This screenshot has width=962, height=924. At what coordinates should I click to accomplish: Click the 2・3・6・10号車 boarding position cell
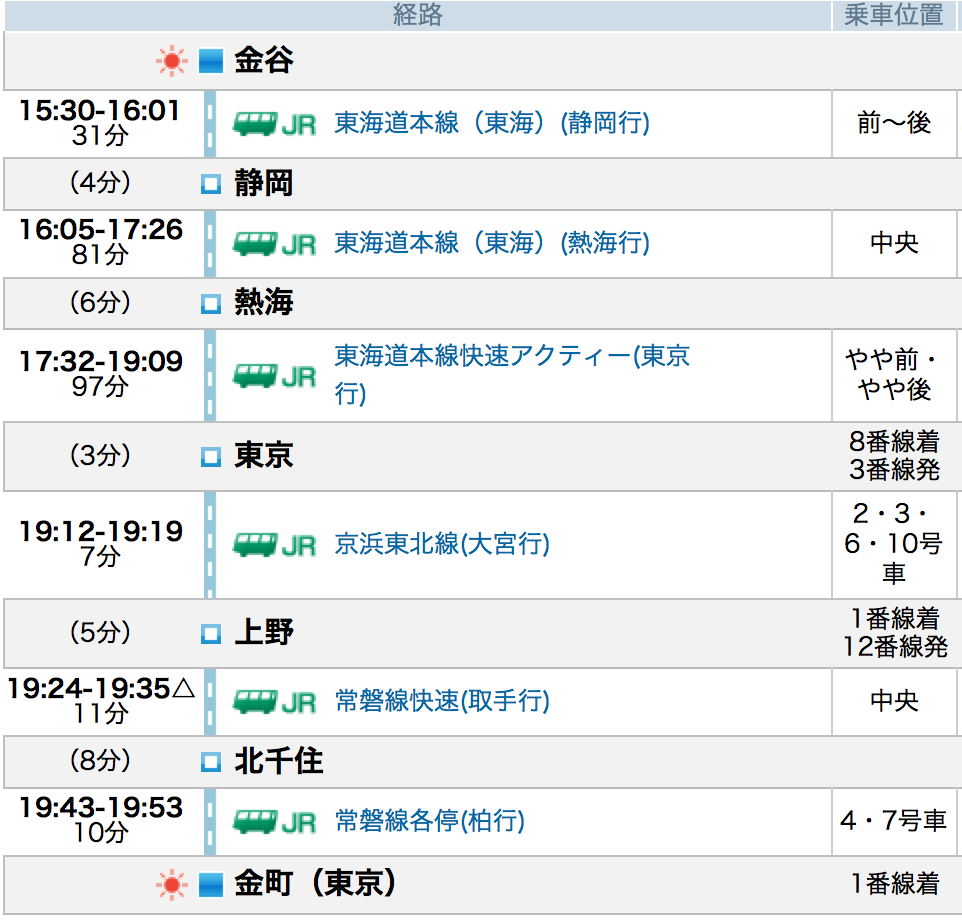click(x=893, y=544)
